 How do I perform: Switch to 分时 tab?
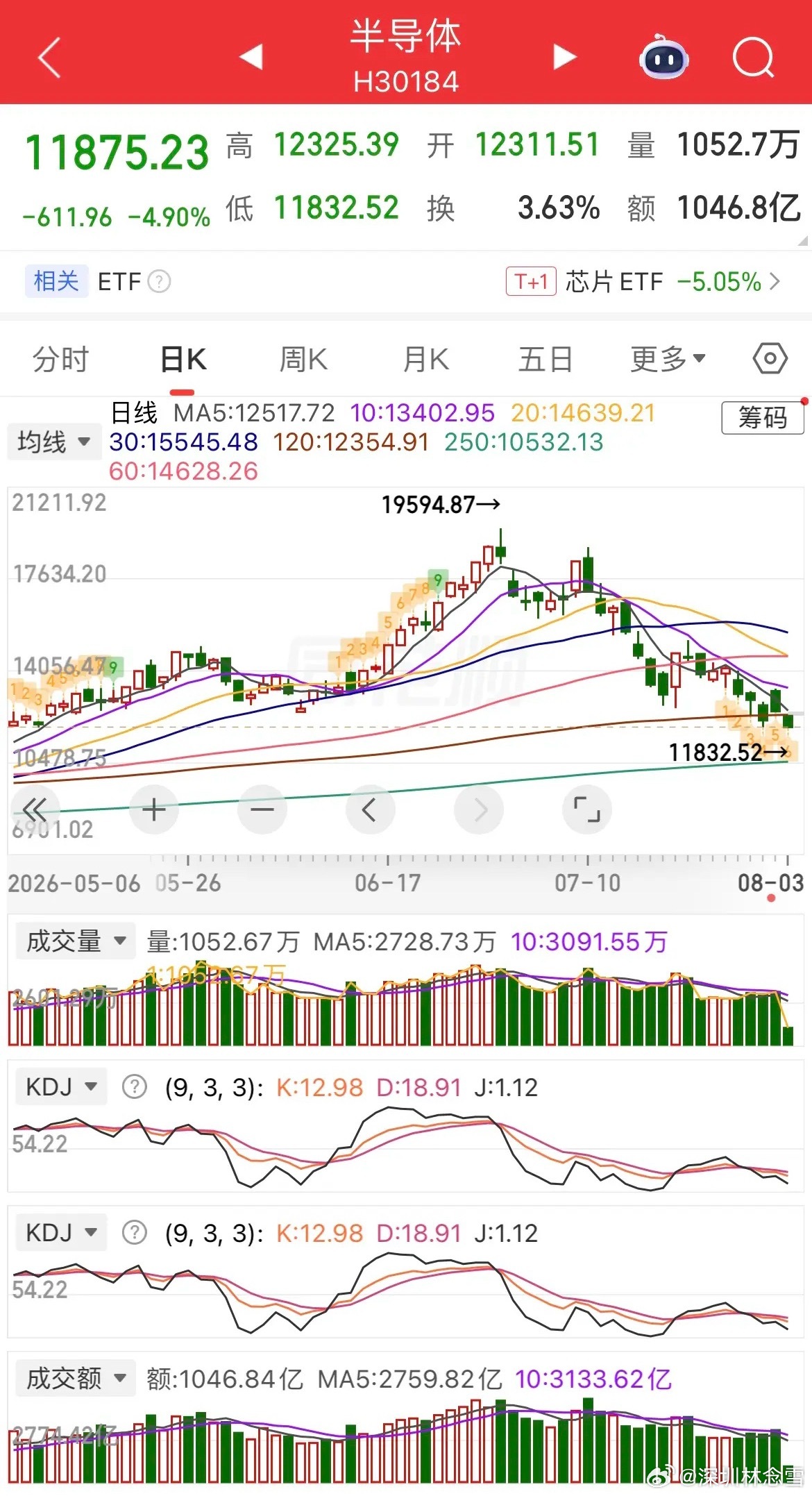click(x=61, y=360)
